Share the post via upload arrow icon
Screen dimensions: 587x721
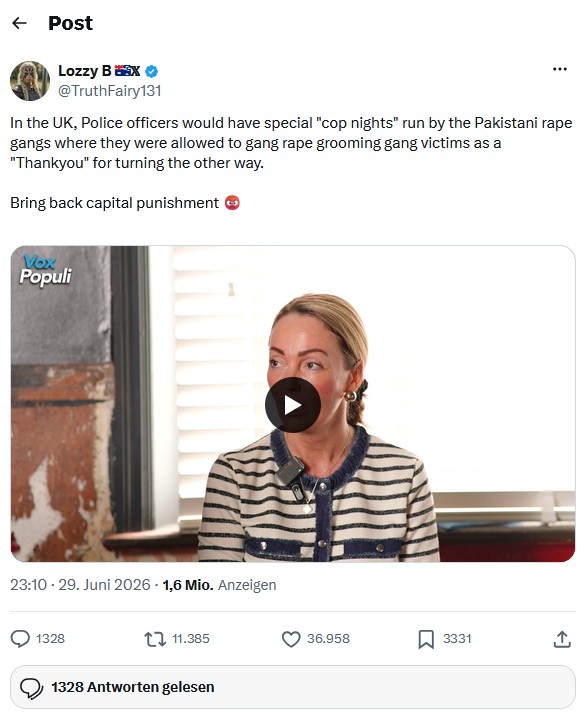pyautogui.click(x=562, y=639)
